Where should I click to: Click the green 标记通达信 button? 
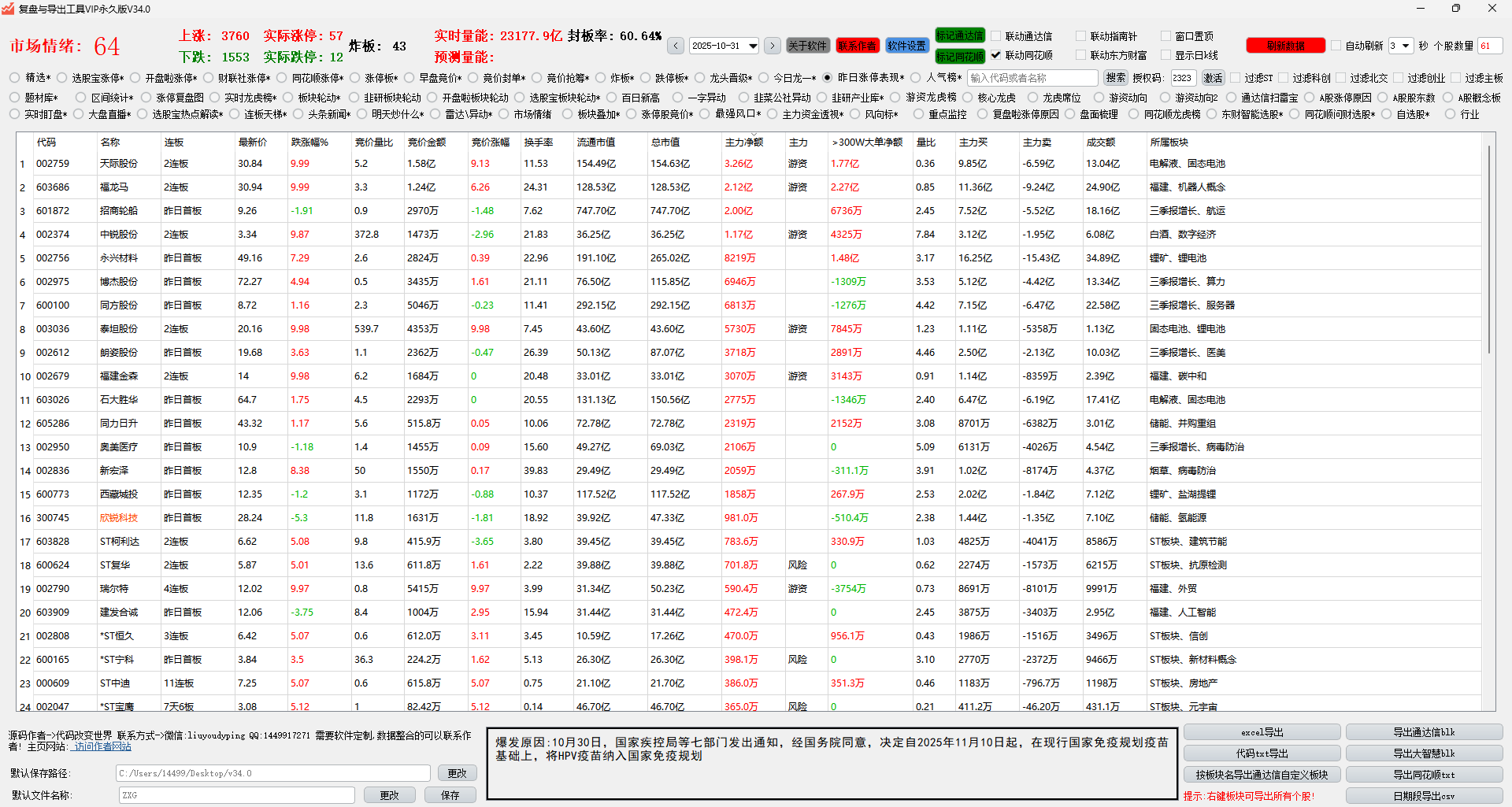(960, 35)
